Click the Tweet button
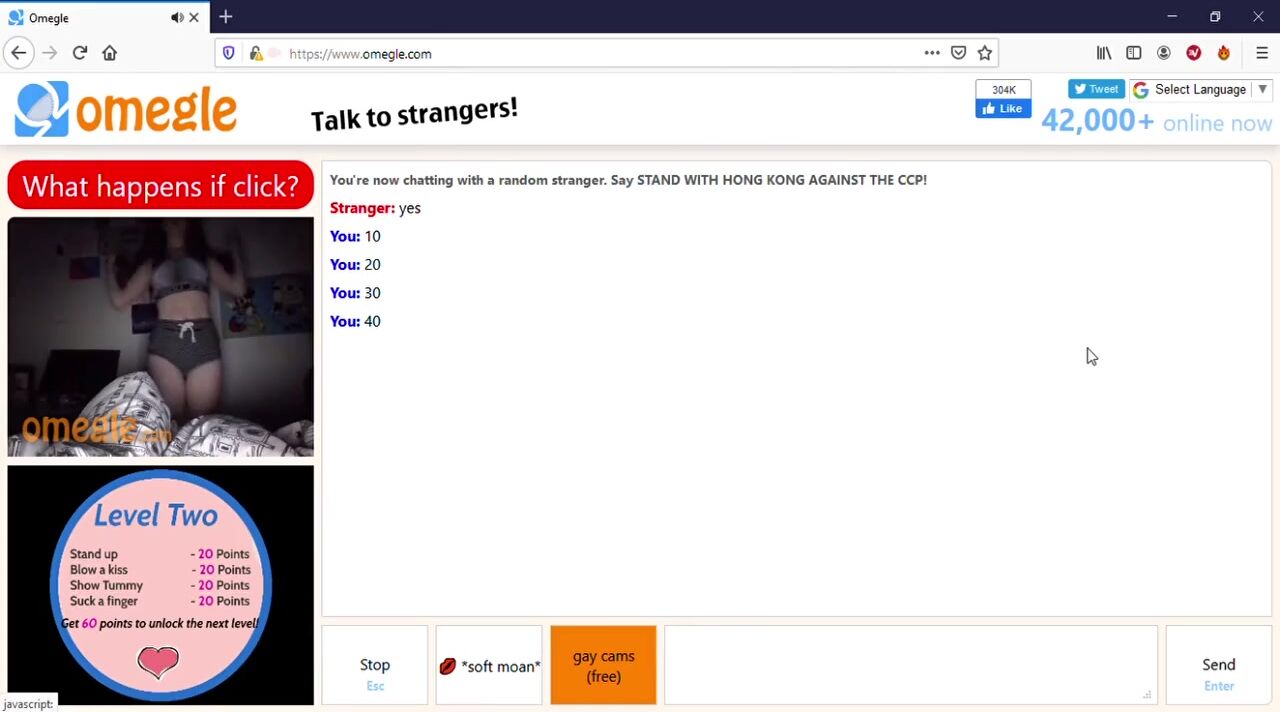Screen dimensions: 1280x712 pyautogui.click(x=1096, y=89)
